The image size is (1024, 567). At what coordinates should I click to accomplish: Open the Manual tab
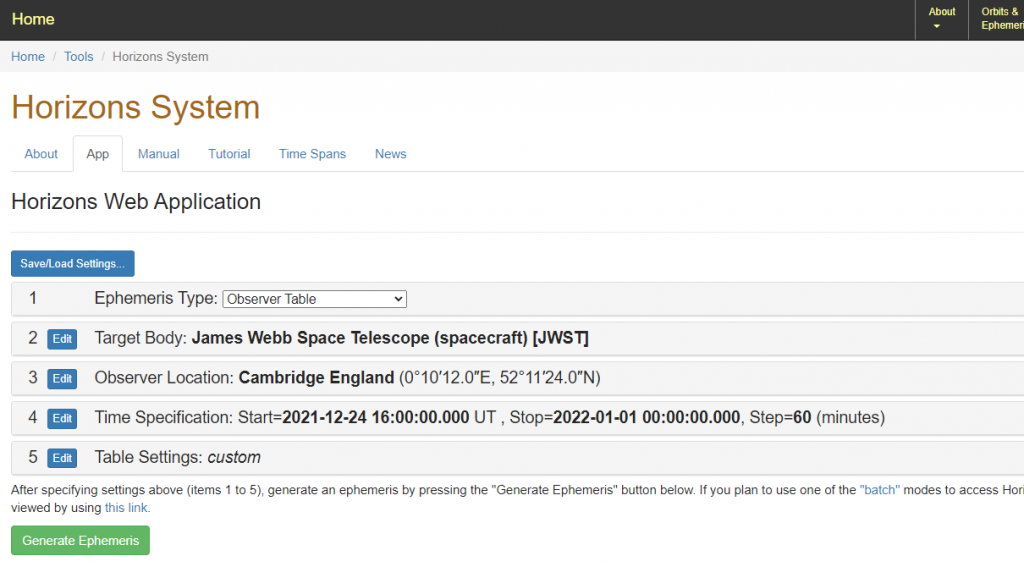pos(158,154)
